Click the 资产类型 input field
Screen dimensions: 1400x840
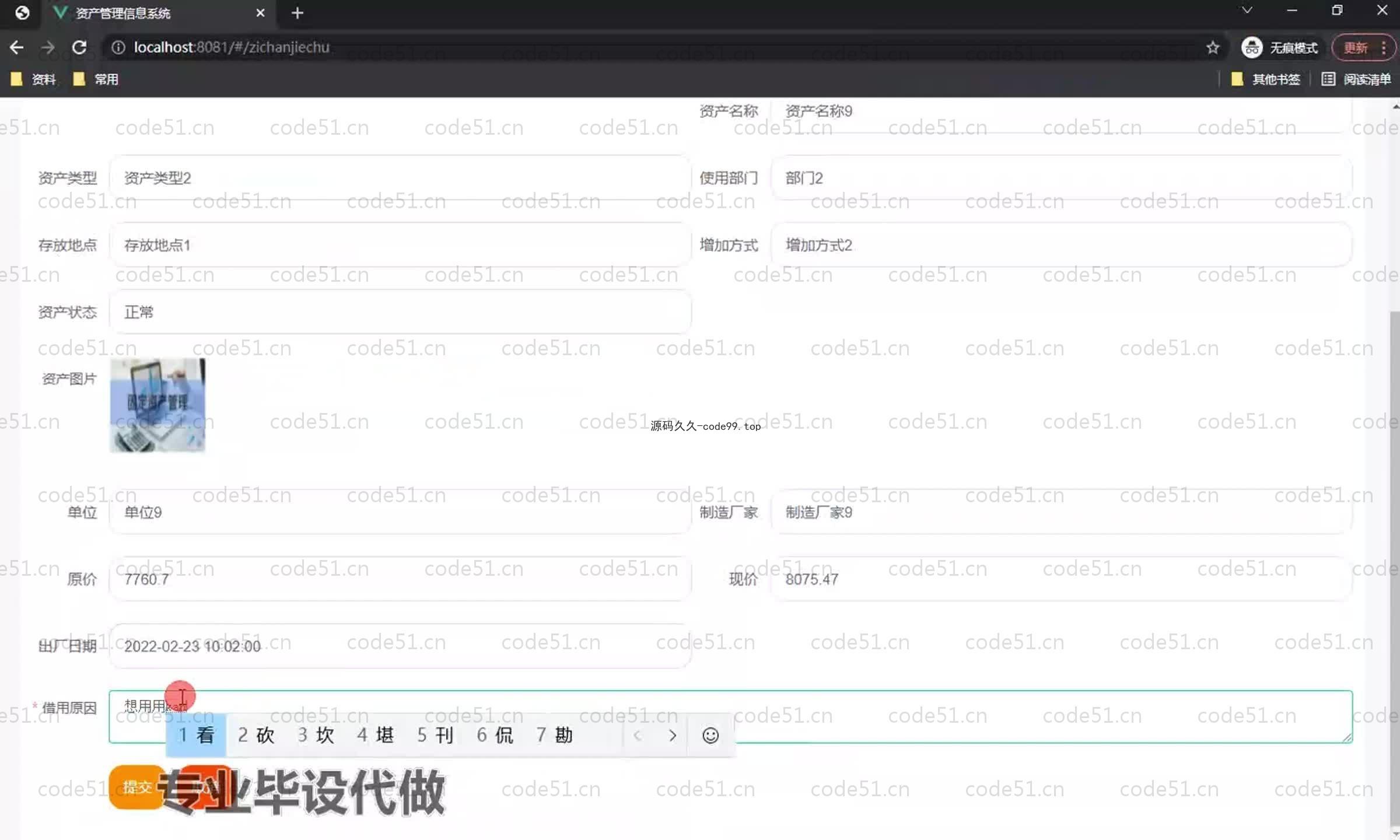pos(400,178)
